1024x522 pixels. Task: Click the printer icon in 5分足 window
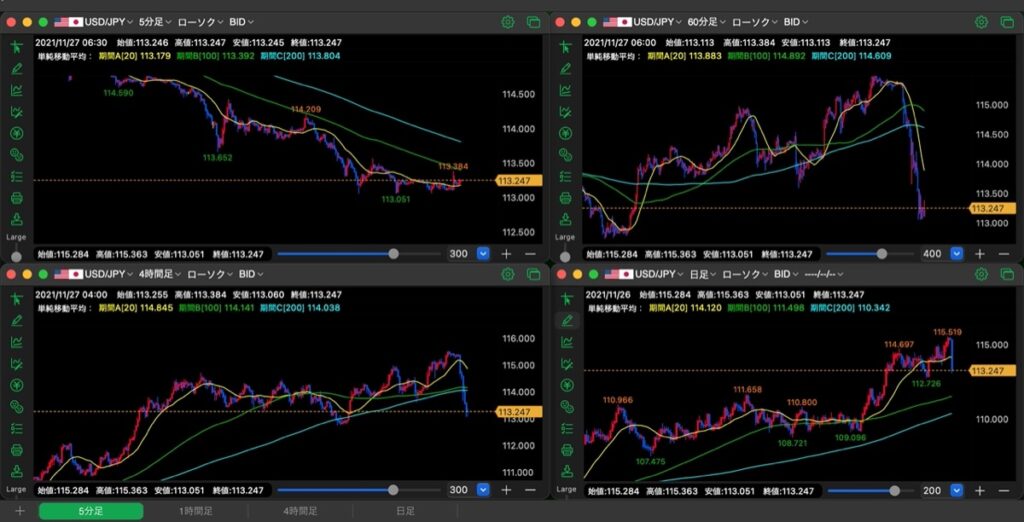[16, 197]
